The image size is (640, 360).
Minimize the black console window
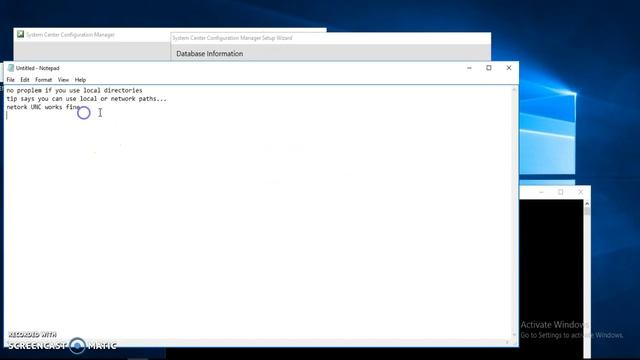541,192
